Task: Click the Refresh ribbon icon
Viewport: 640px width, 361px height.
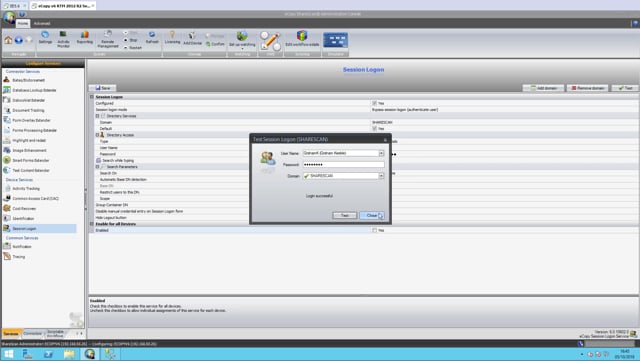Action: 152,38
